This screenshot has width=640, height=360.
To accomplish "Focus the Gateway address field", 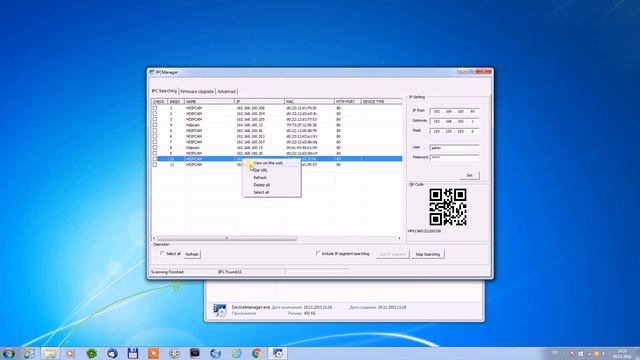I will 454,122.
